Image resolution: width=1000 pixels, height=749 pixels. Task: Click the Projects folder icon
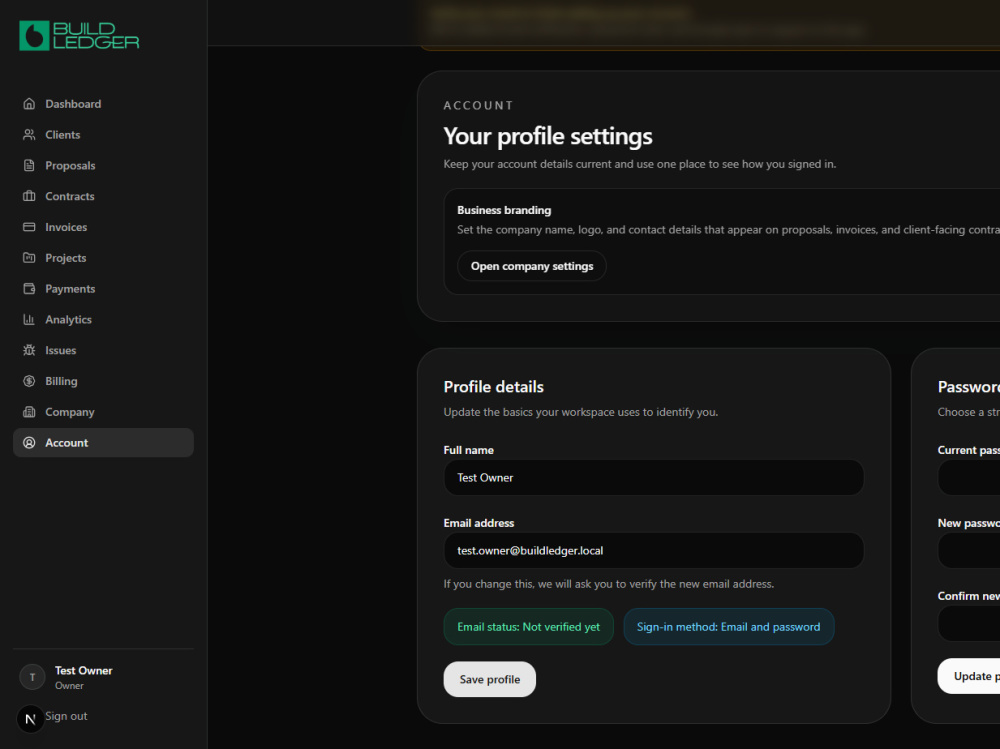coord(29,258)
